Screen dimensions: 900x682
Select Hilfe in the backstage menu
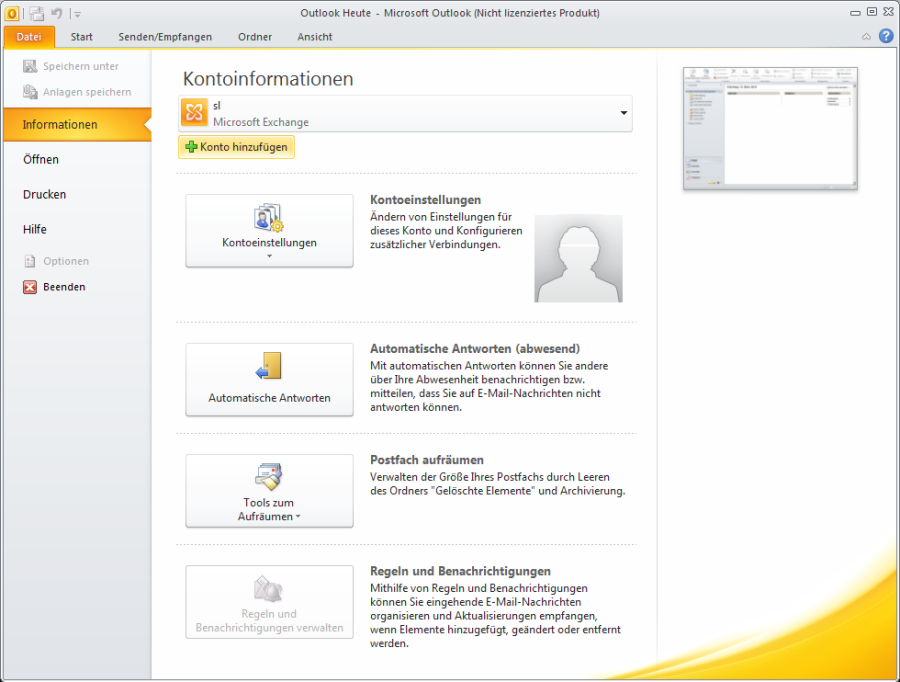click(x=77, y=230)
